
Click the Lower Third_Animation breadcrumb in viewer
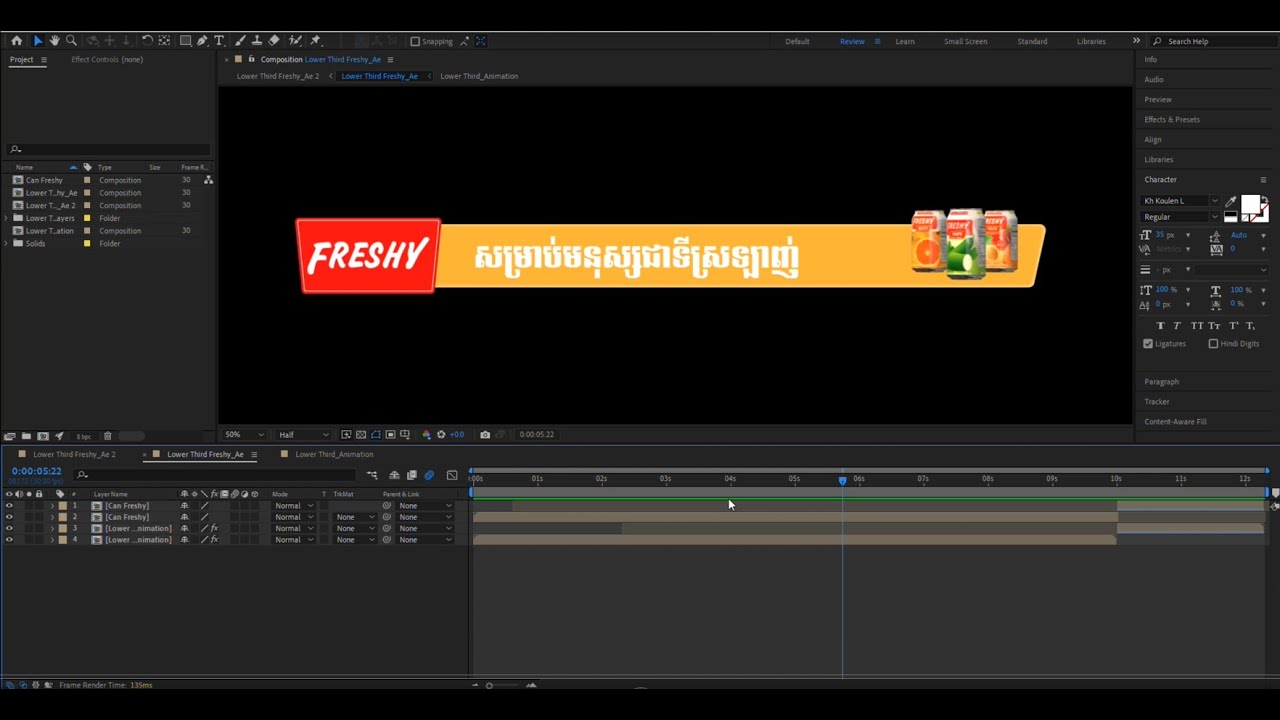pos(479,76)
